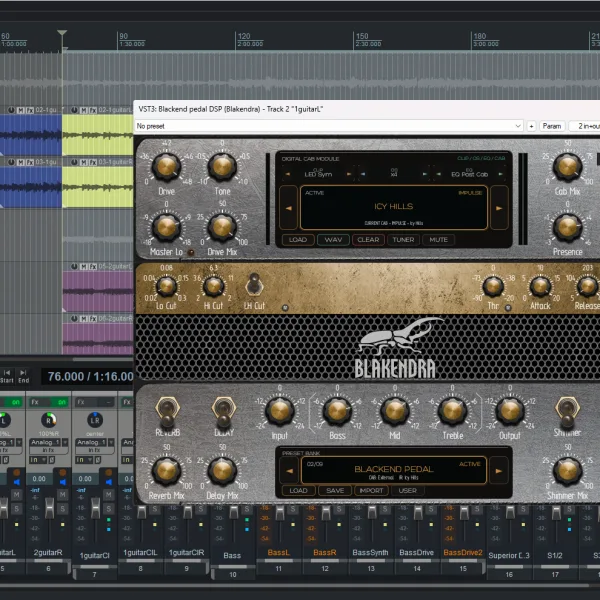Click the Presence knob
This screenshot has width=600, height=600.
point(567,227)
